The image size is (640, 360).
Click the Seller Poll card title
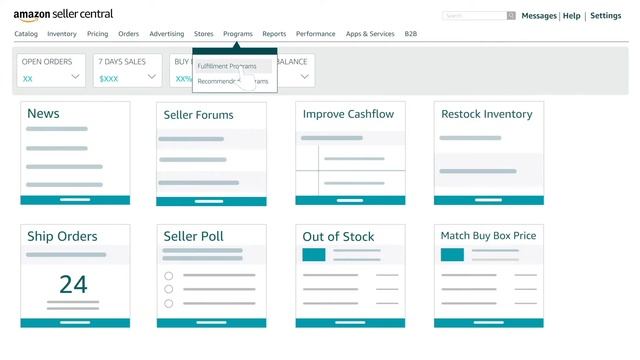point(193,236)
